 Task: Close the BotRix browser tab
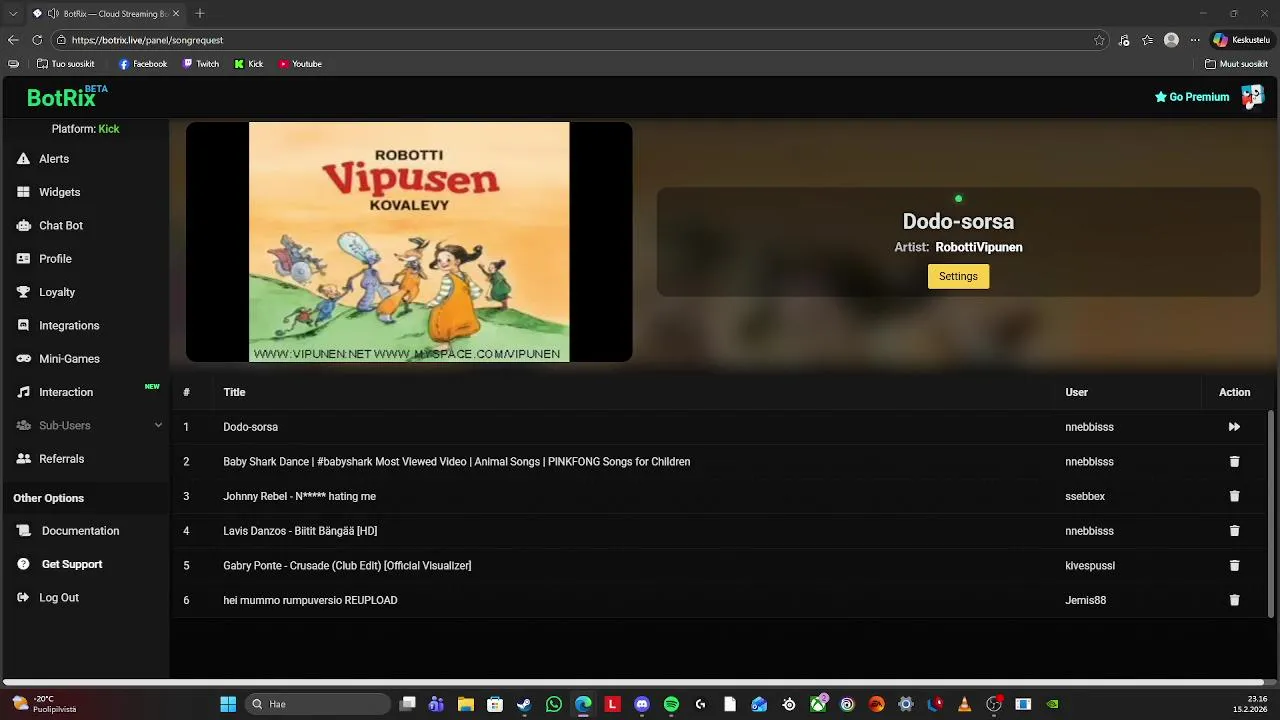tap(177, 14)
